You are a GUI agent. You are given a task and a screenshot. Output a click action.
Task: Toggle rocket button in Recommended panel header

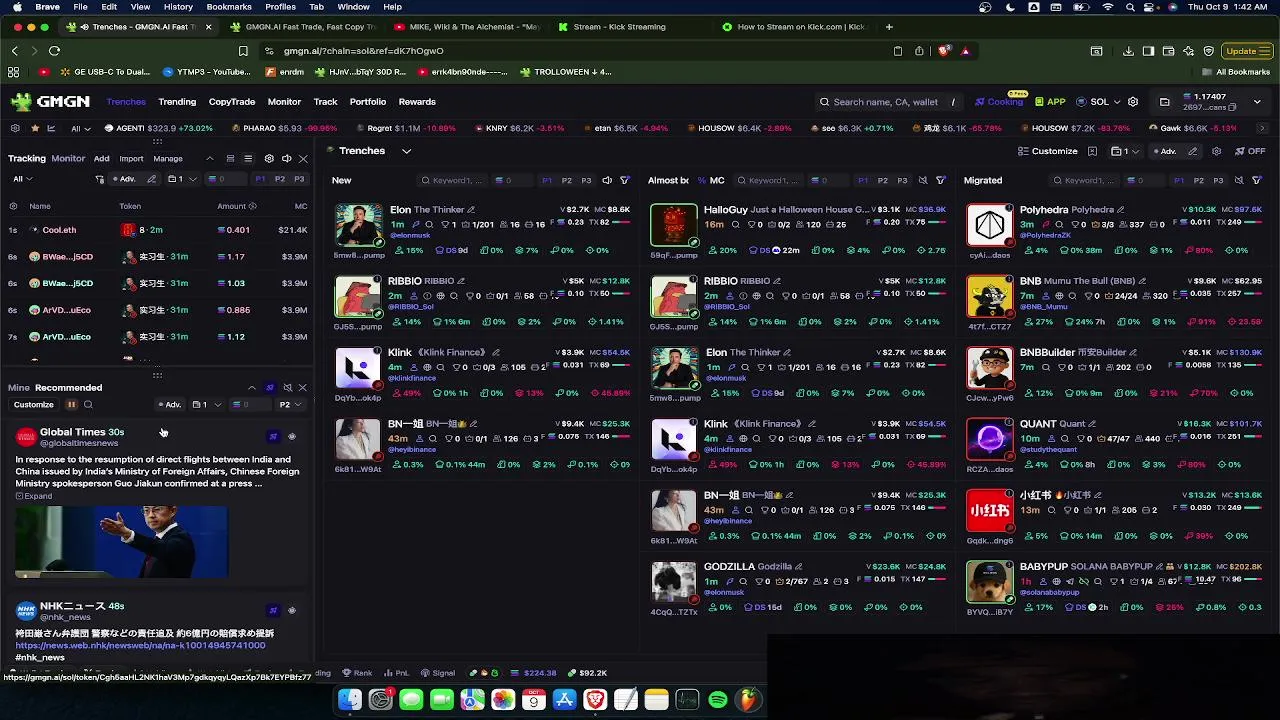pos(269,388)
